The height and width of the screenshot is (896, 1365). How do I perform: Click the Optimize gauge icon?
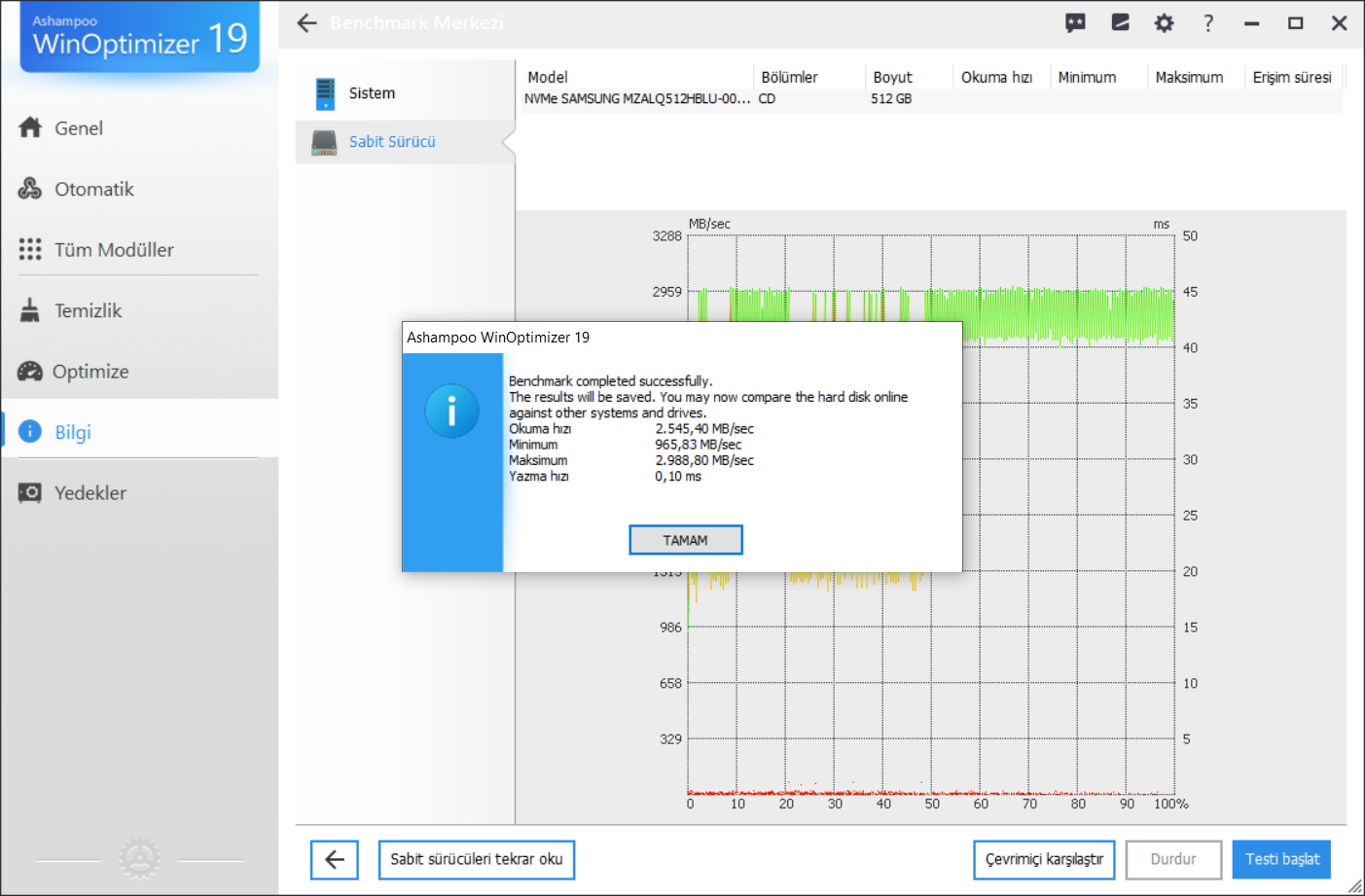click(x=30, y=371)
